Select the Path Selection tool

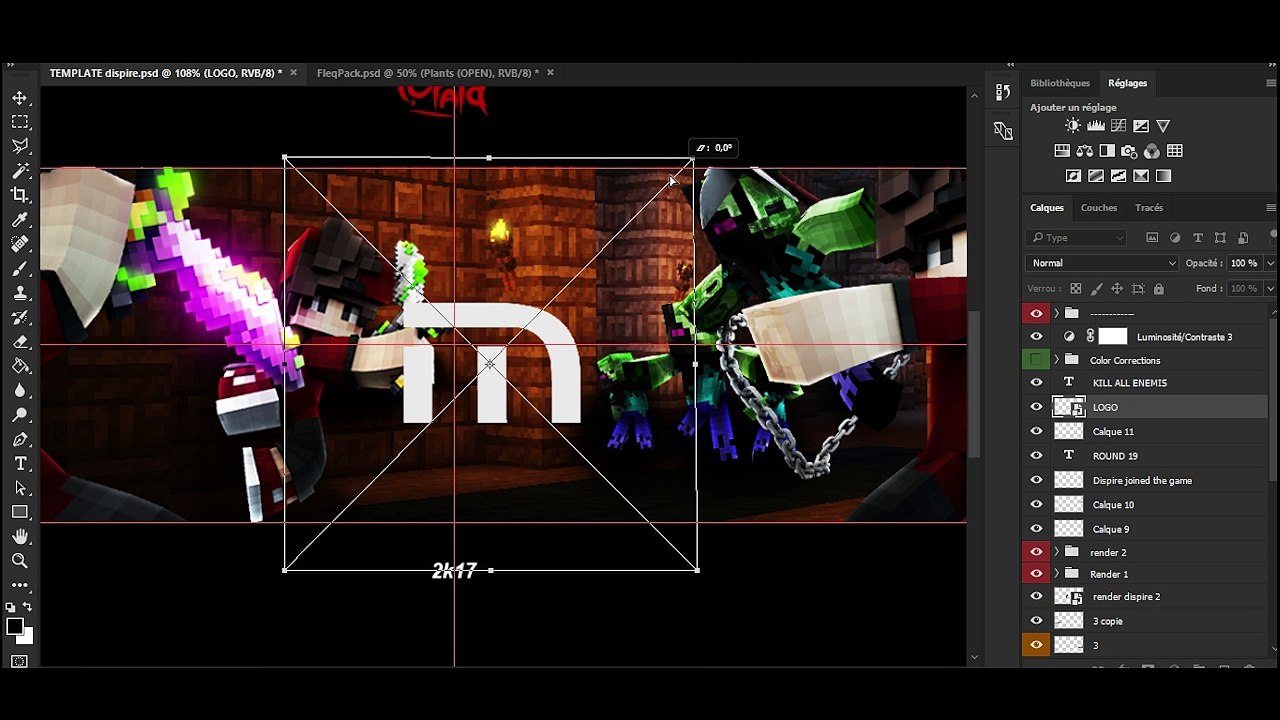click(20, 488)
